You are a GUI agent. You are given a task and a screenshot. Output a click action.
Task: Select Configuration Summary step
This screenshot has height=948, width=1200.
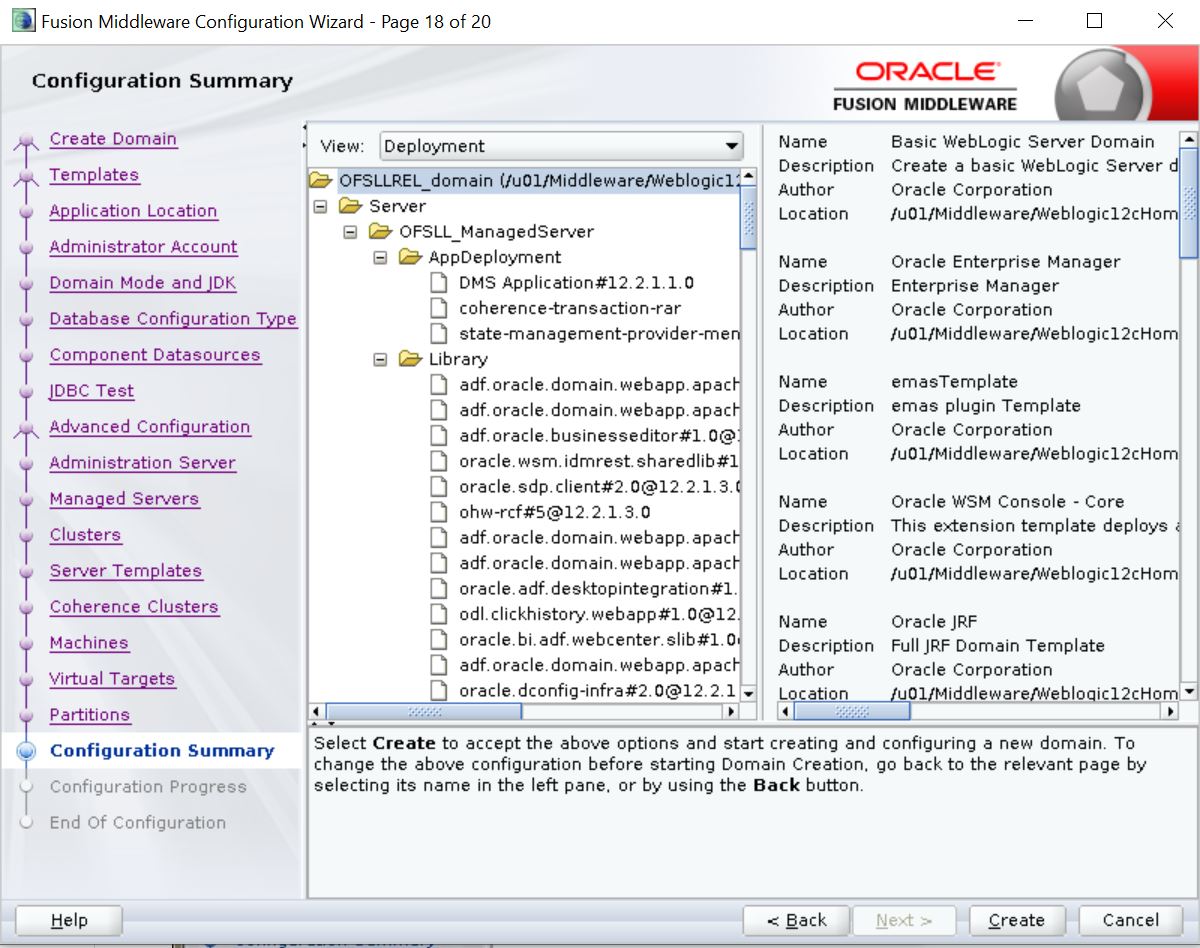tap(162, 751)
